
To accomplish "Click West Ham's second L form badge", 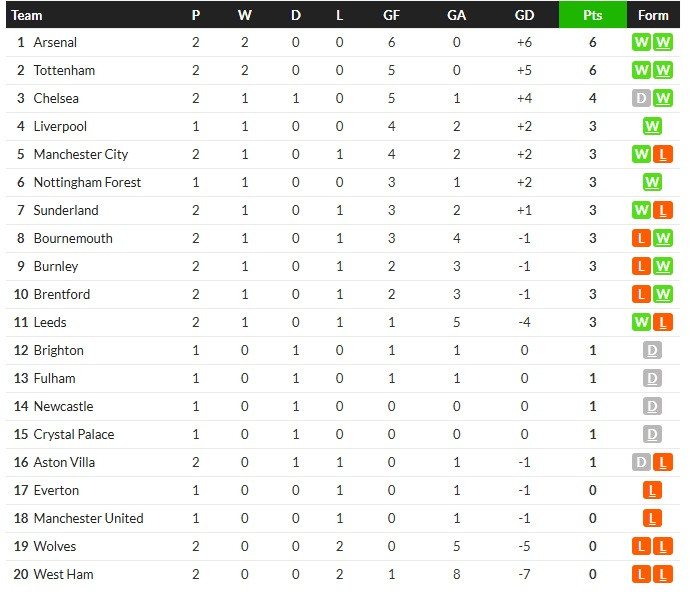I will pyautogui.click(x=663, y=574).
